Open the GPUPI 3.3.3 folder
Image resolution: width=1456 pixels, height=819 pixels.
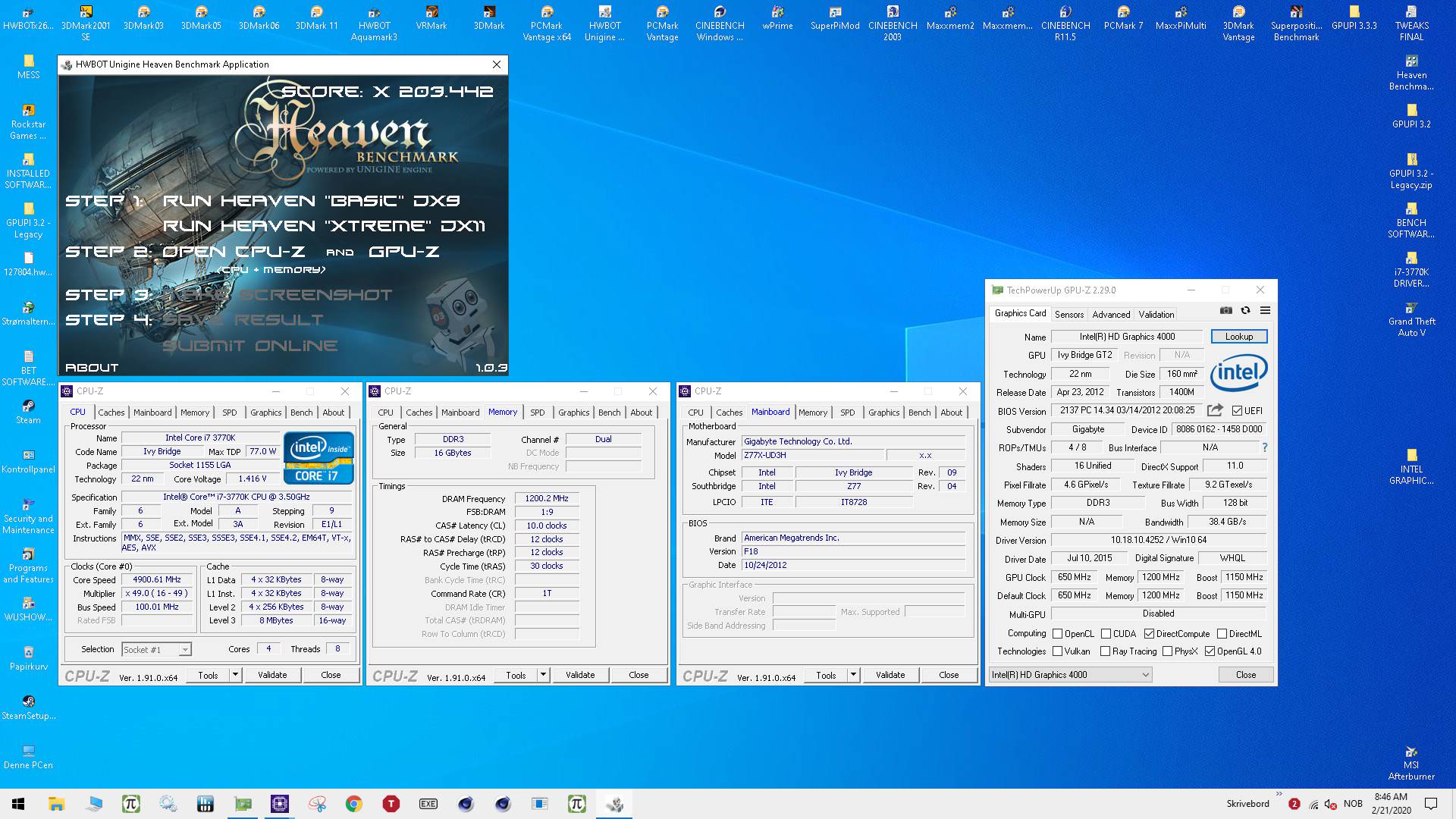coord(1354,18)
